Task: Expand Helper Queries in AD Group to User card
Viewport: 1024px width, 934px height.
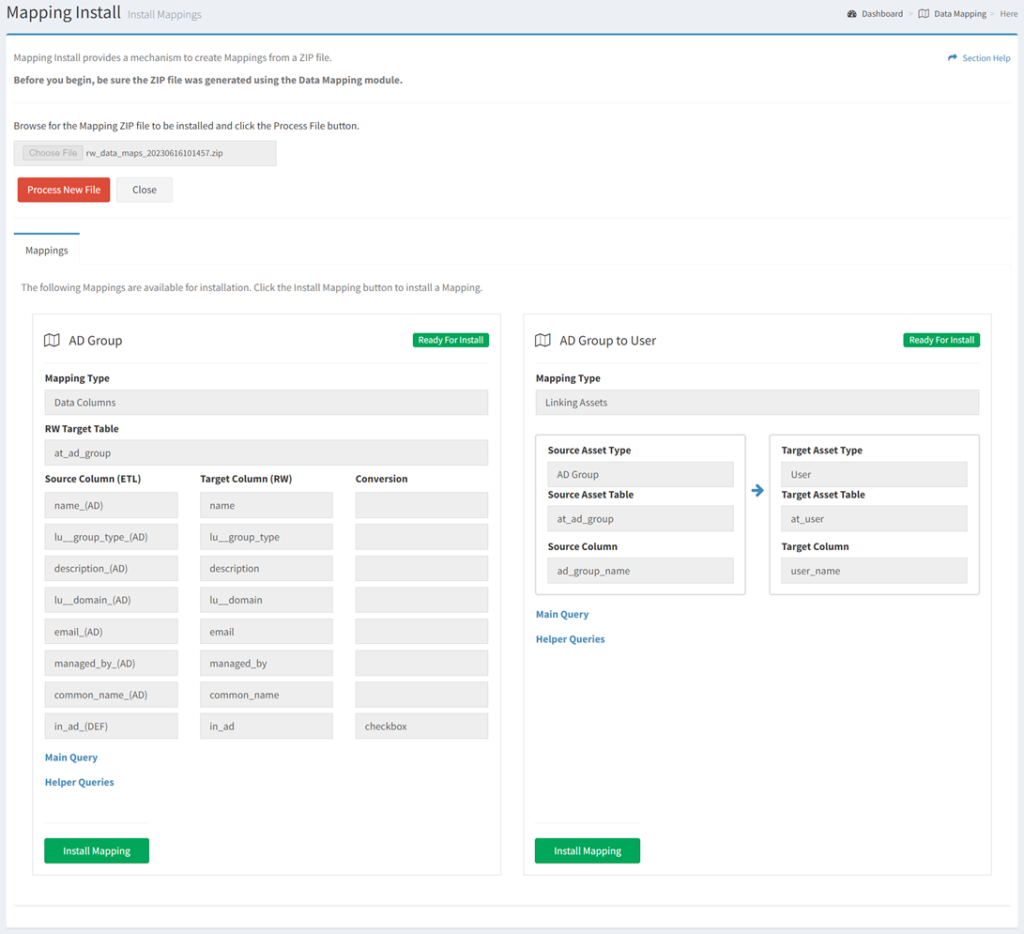Action: pos(570,638)
